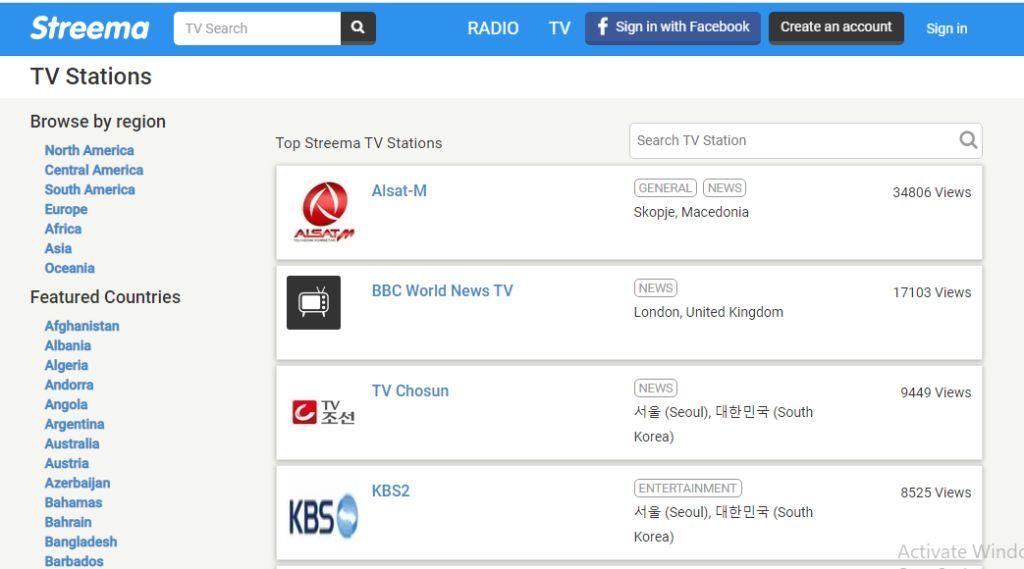1024x569 pixels.
Task: Select Austria in Featured Countries
Action: [x=67, y=463]
